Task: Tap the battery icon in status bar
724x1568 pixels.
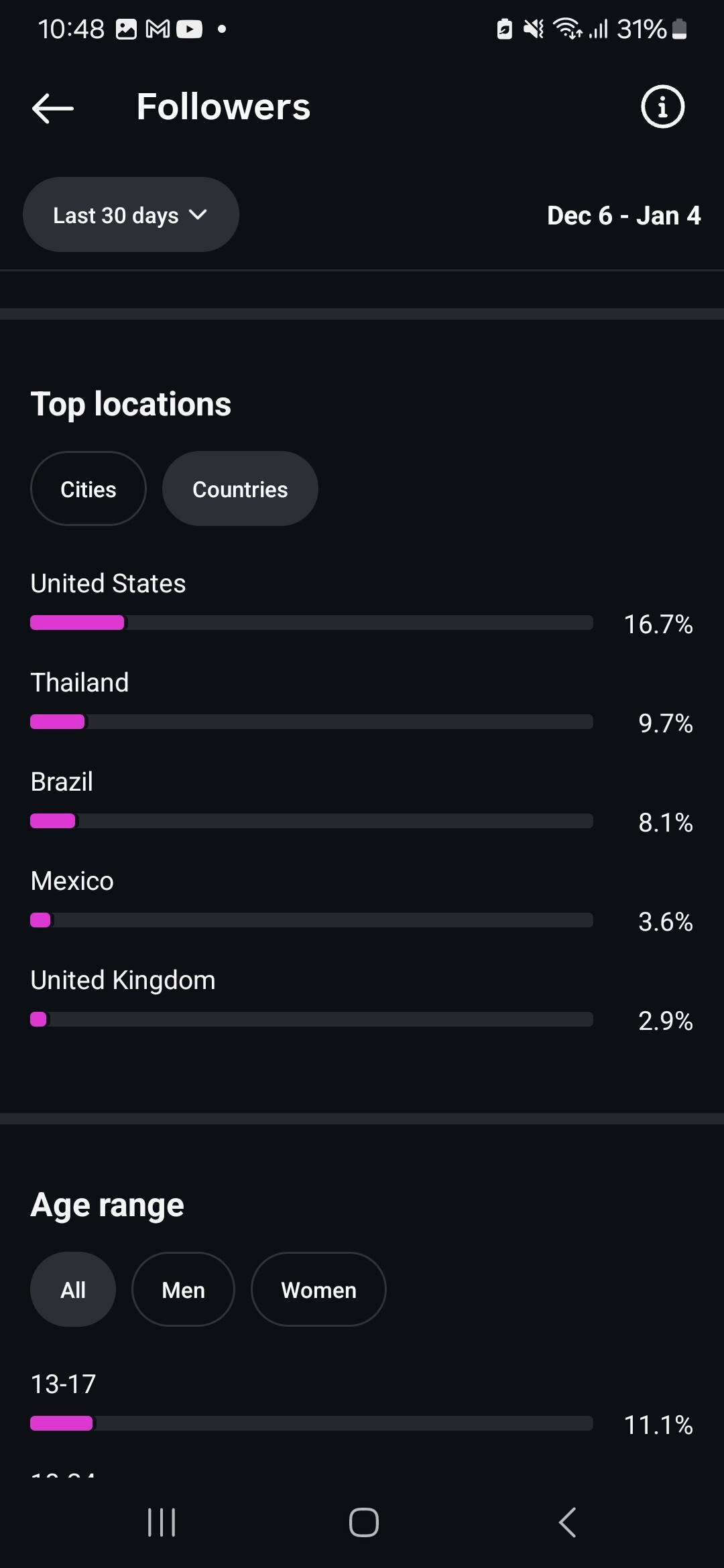Action: pyautogui.click(x=679, y=29)
